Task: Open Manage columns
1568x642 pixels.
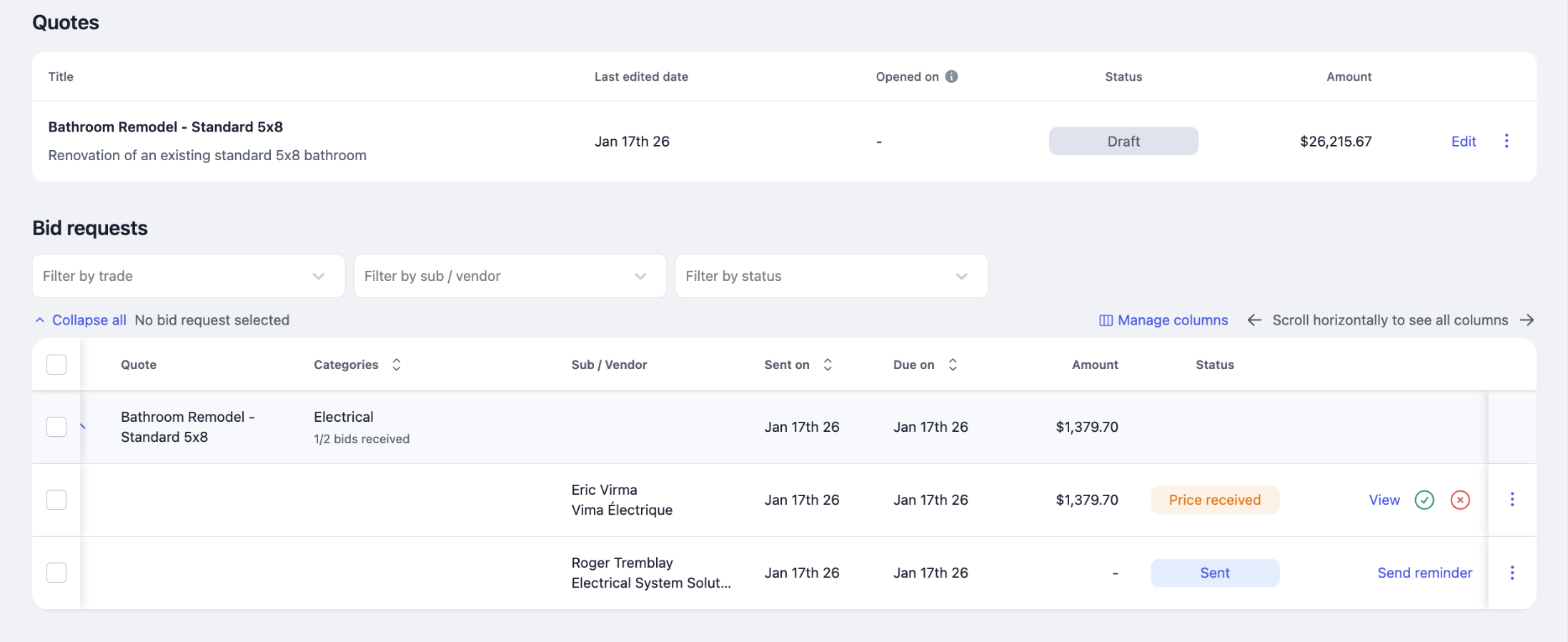Action: [x=1163, y=320]
